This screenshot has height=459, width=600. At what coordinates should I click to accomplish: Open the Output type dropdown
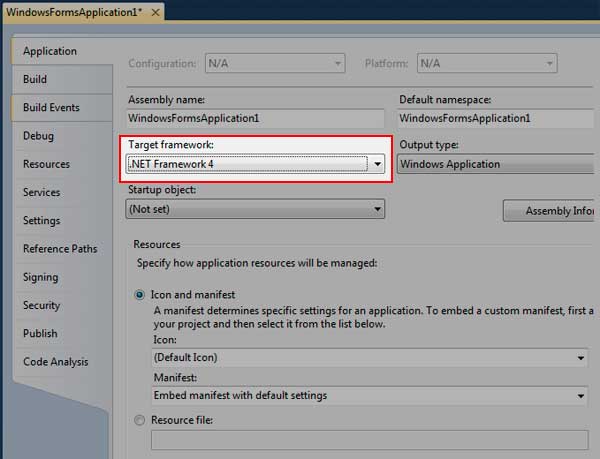point(496,164)
